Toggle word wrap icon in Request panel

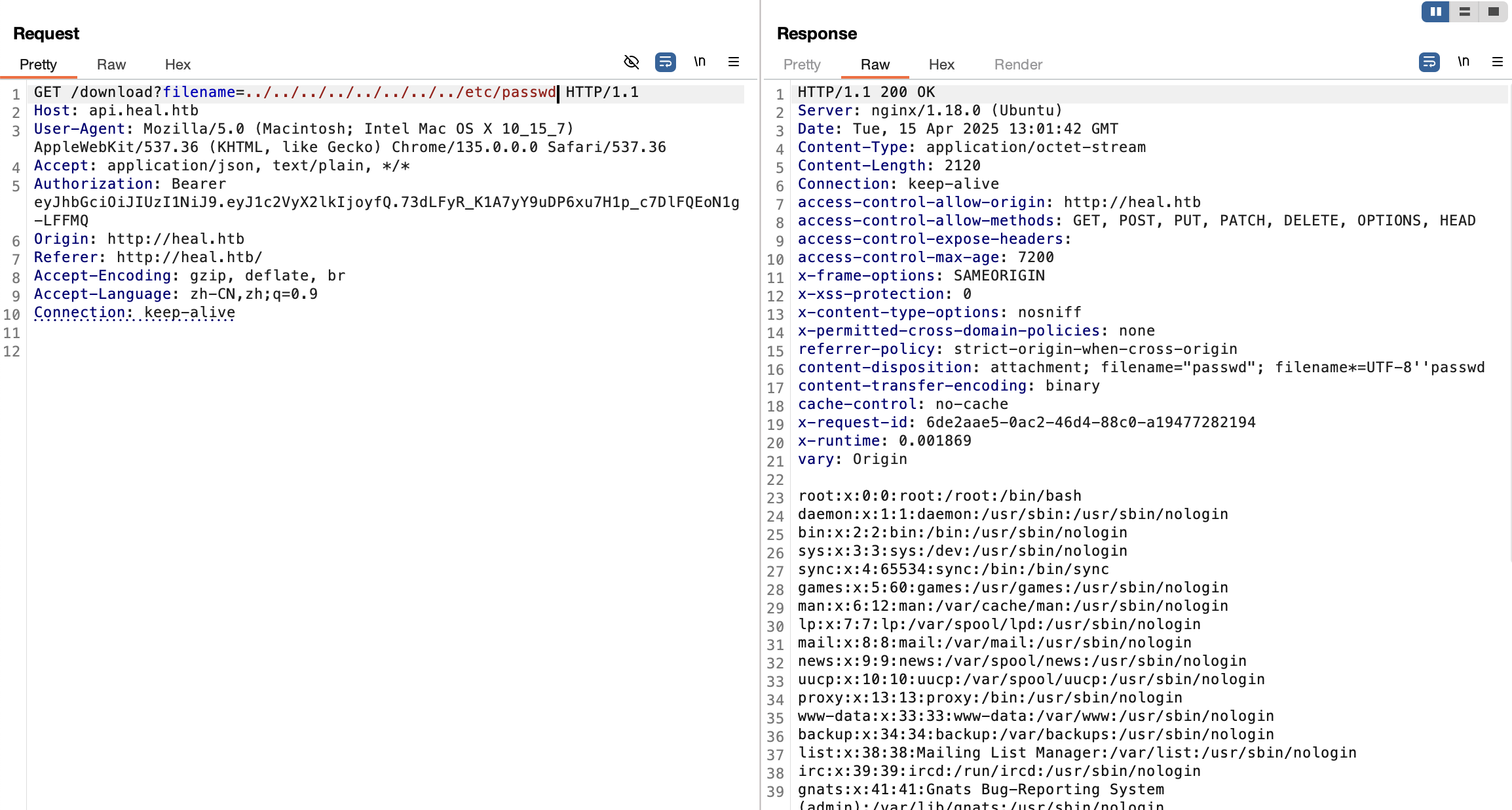tap(665, 62)
